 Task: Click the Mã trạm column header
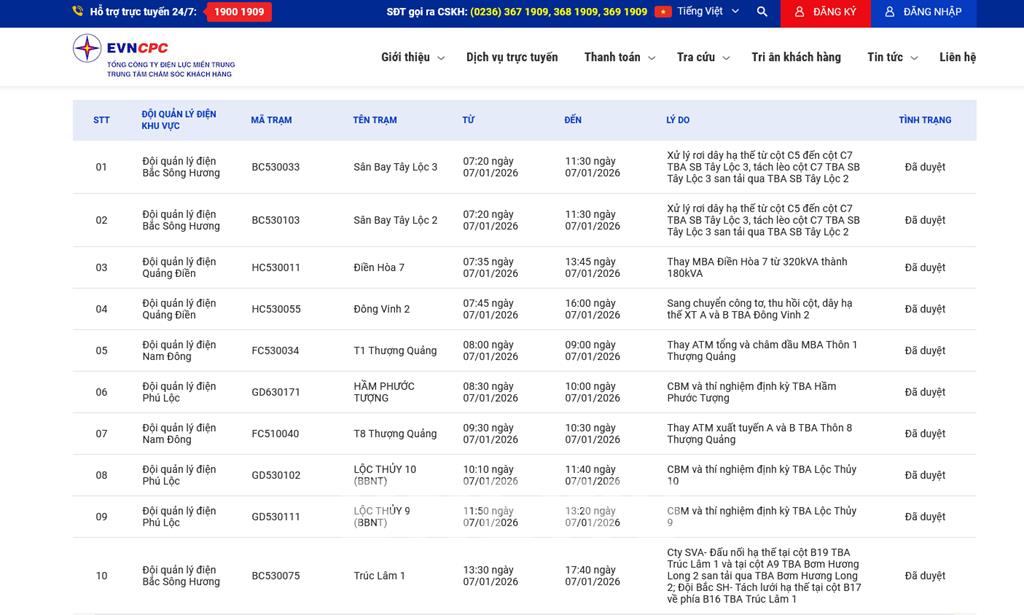tap(271, 120)
